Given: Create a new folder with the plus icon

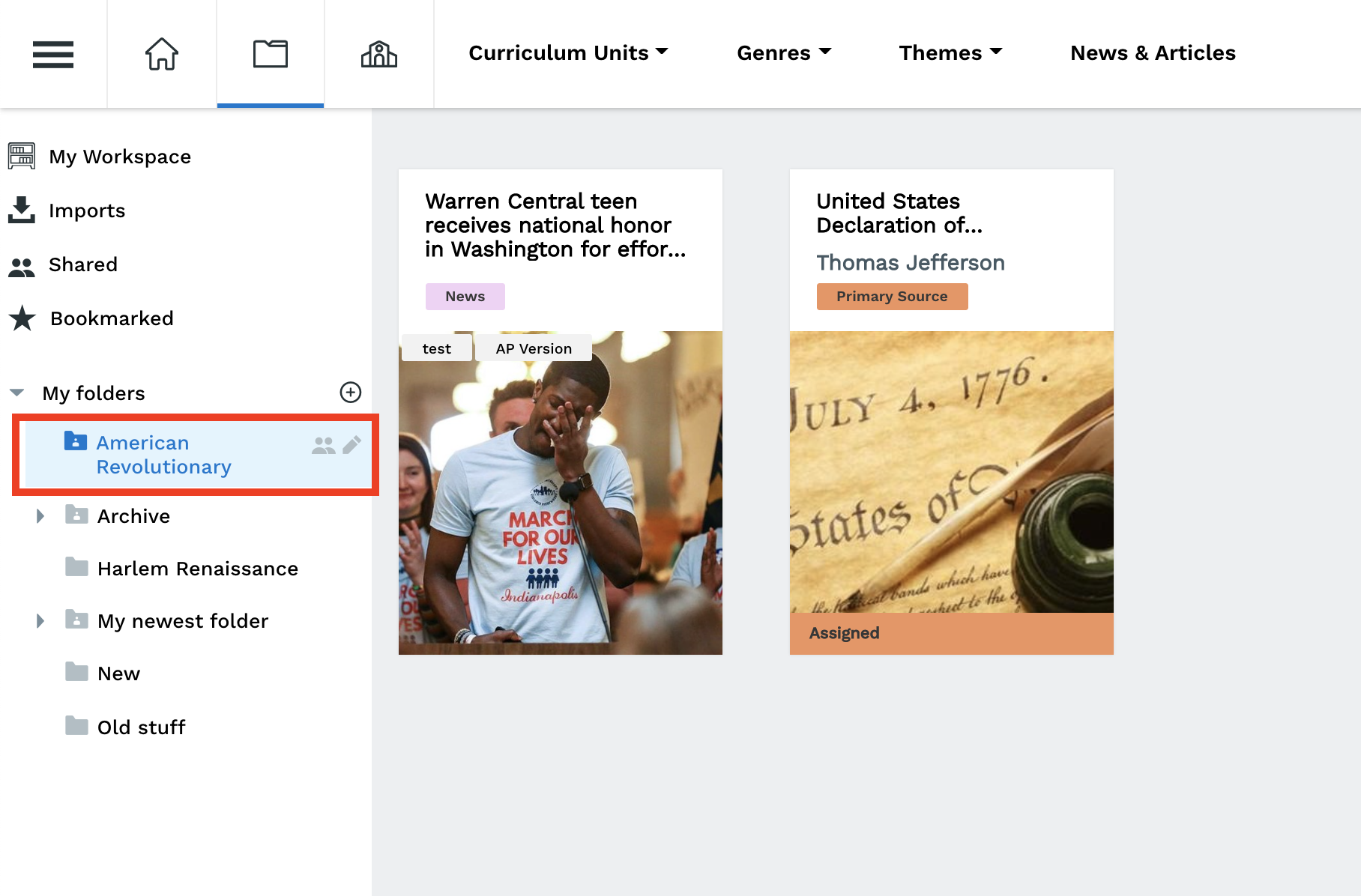Looking at the screenshot, I should (351, 392).
